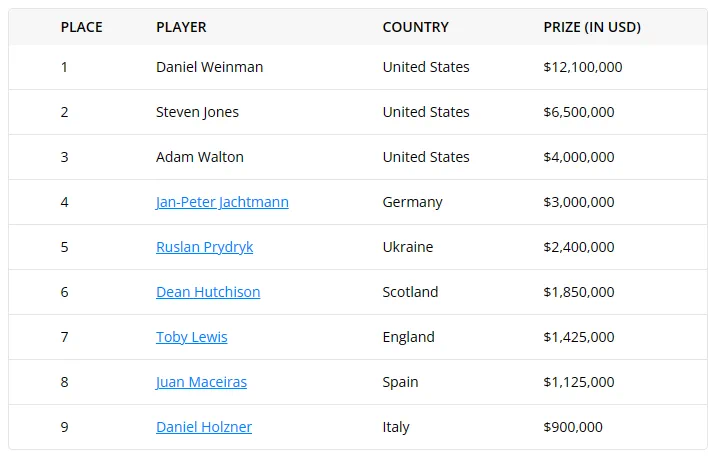Select the Steven Jones name cell
The height and width of the screenshot is (459, 717).
pyautogui.click(x=197, y=112)
